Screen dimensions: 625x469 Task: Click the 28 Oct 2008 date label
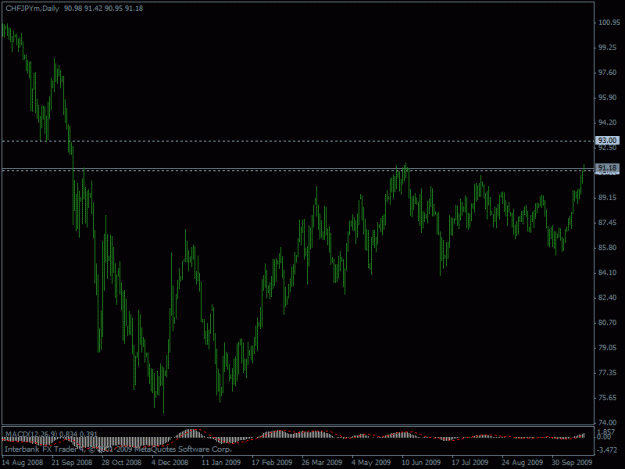click(122, 462)
